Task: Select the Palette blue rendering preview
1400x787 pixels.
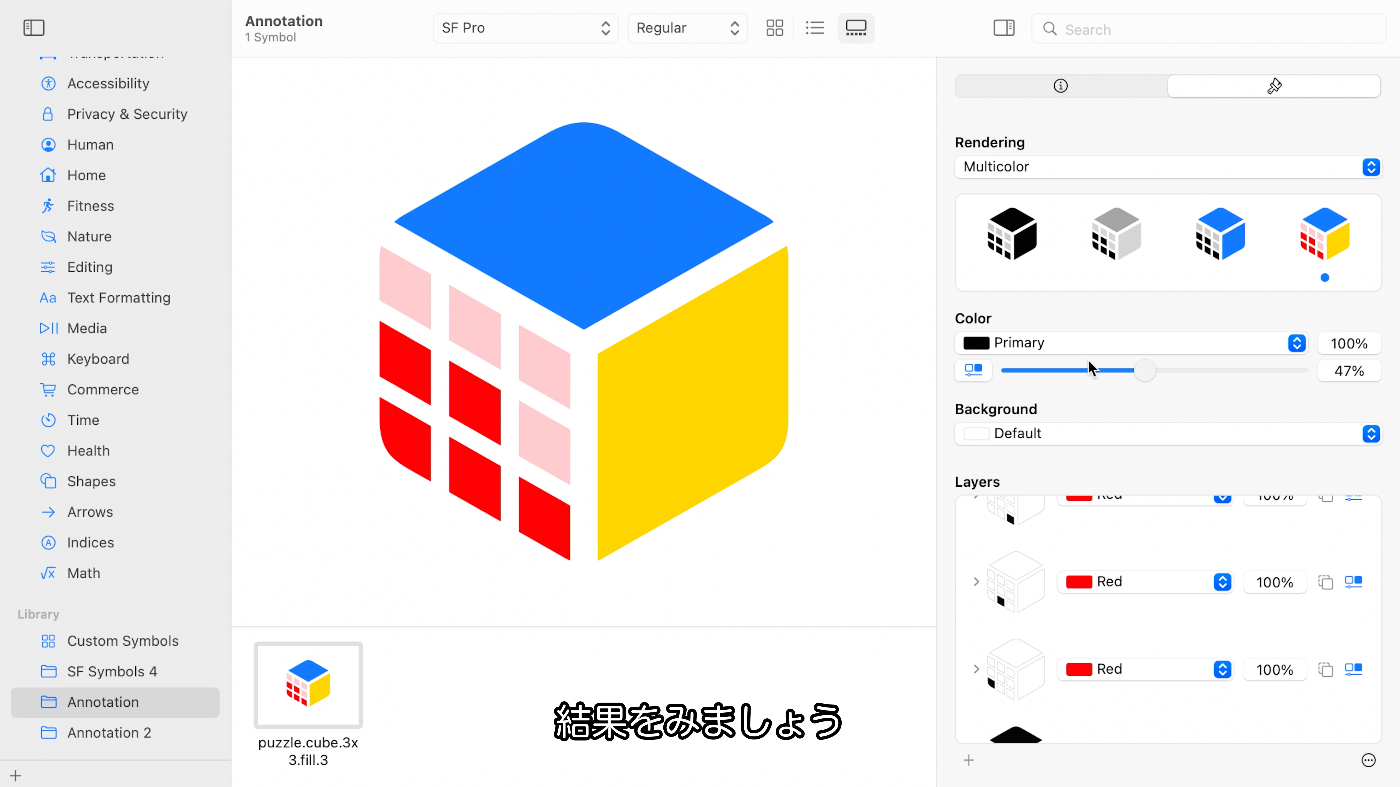Action: [1220, 234]
